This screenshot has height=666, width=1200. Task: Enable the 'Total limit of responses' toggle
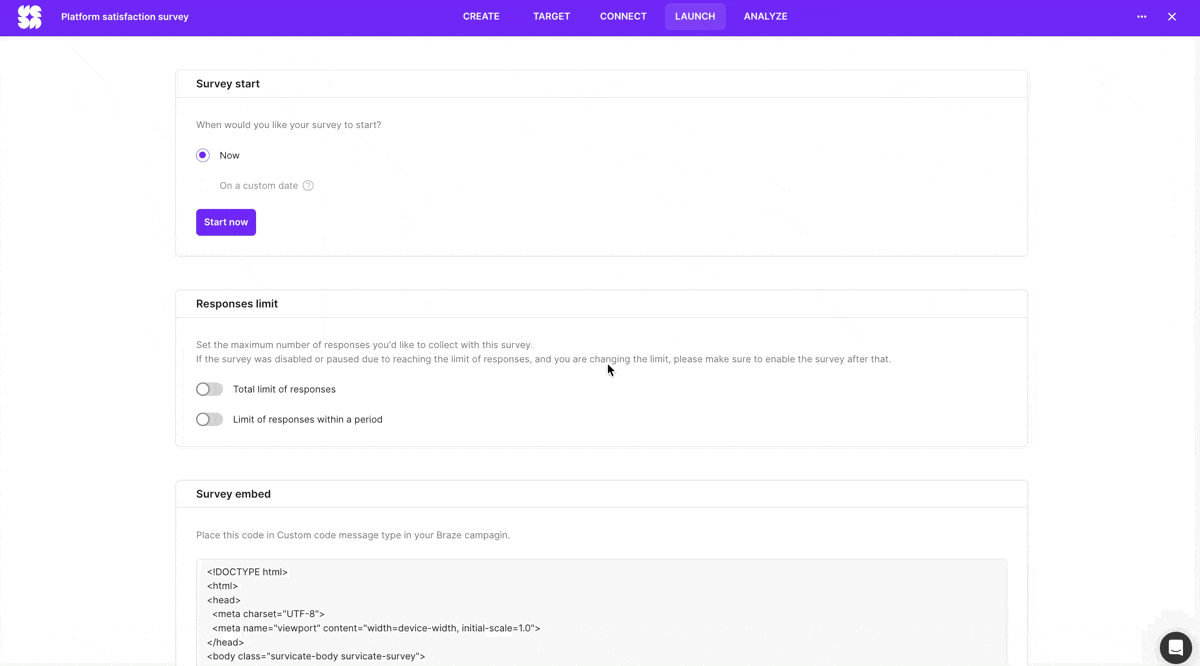tap(209, 389)
